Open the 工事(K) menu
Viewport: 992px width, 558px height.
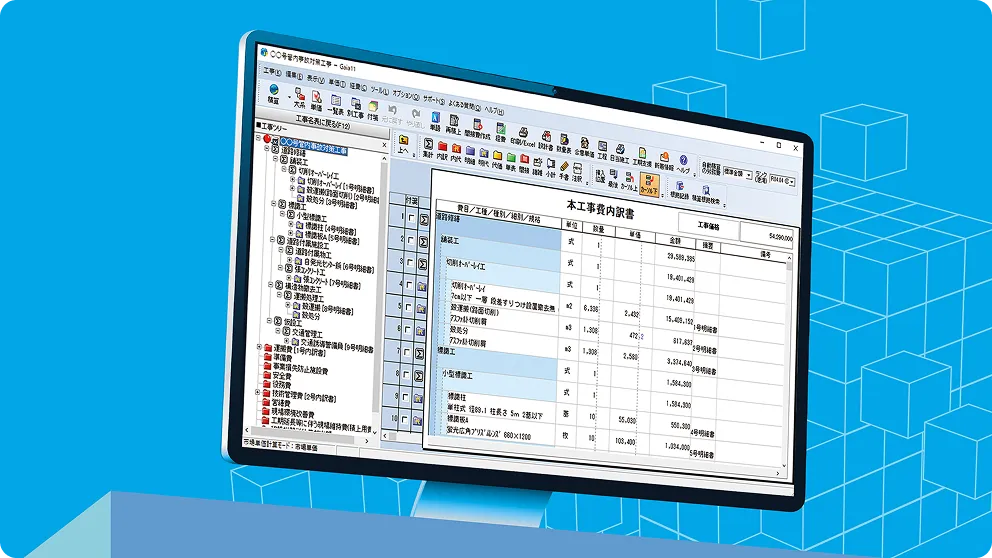pyautogui.click(x=272, y=72)
